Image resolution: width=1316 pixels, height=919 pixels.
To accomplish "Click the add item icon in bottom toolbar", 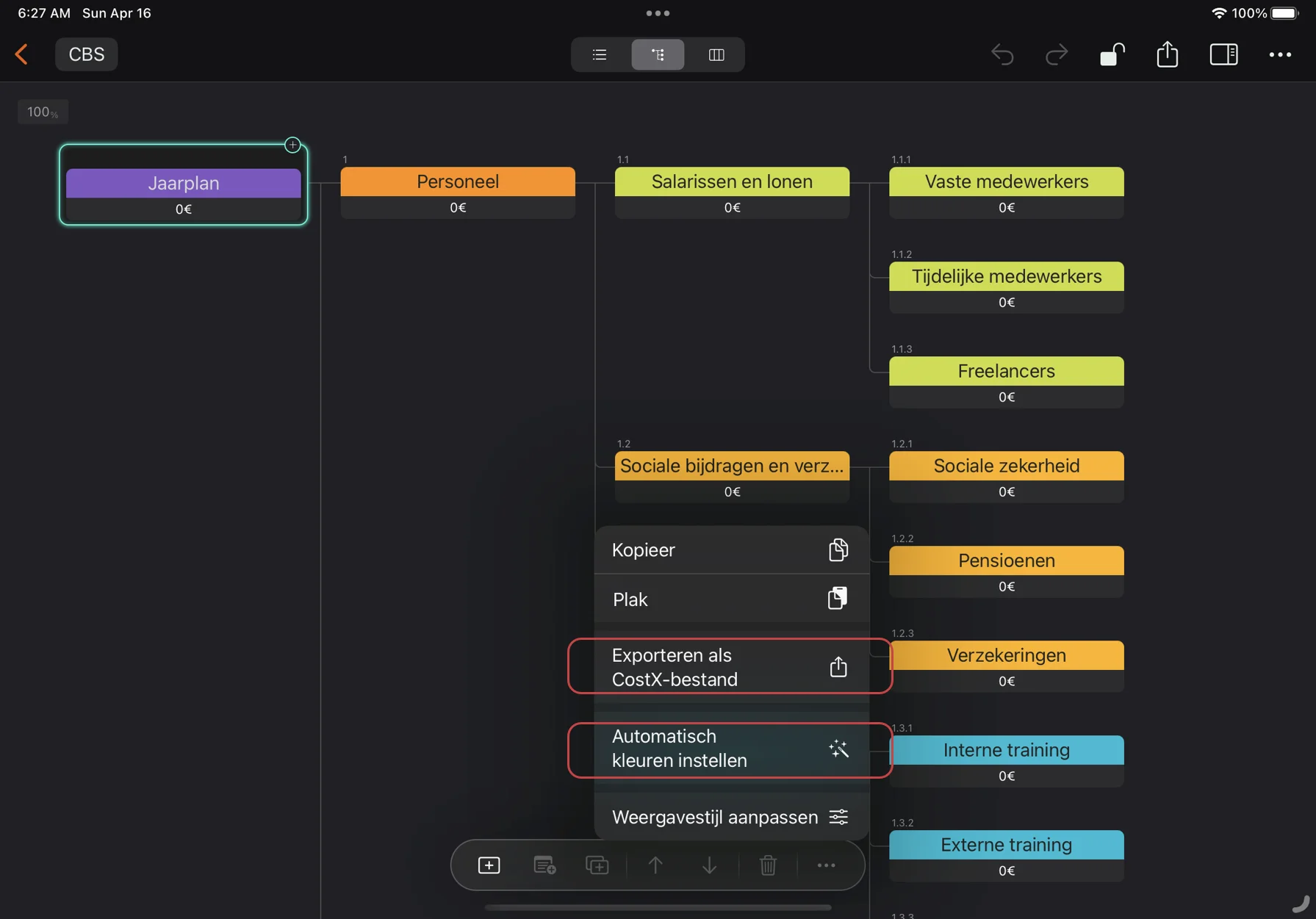I will coord(489,865).
